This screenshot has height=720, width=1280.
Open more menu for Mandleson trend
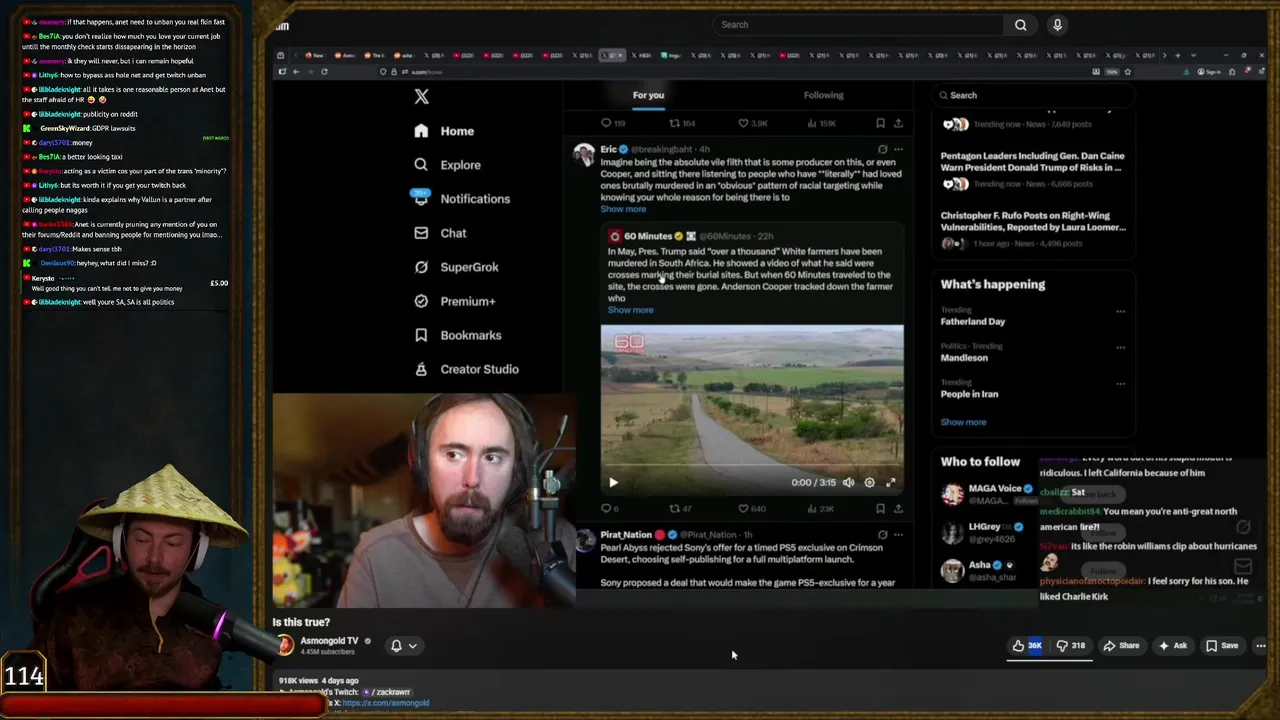click(x=1120, y=347)
